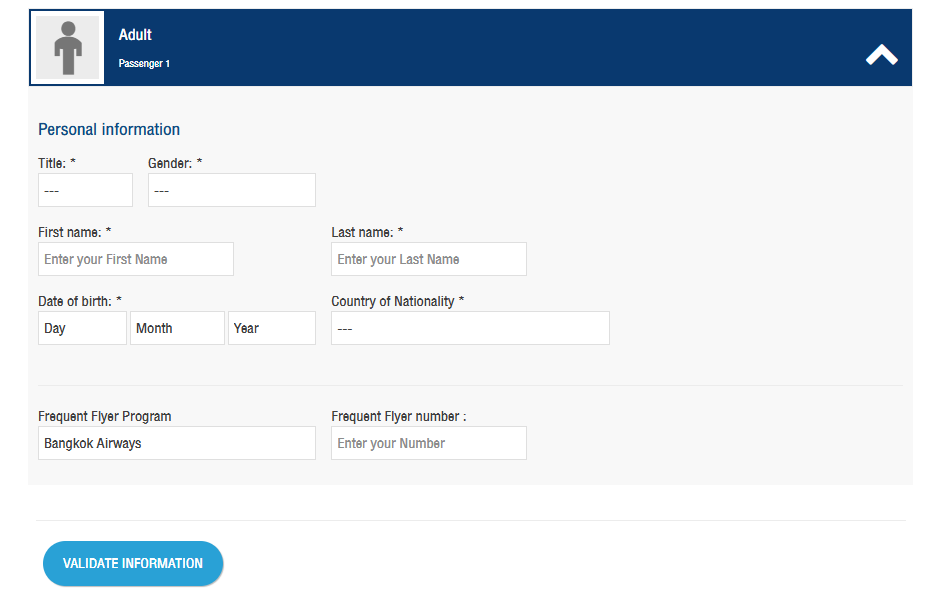Click the Gender field label
This screenshot has height=602, width=926.
[x=175, y=163]
